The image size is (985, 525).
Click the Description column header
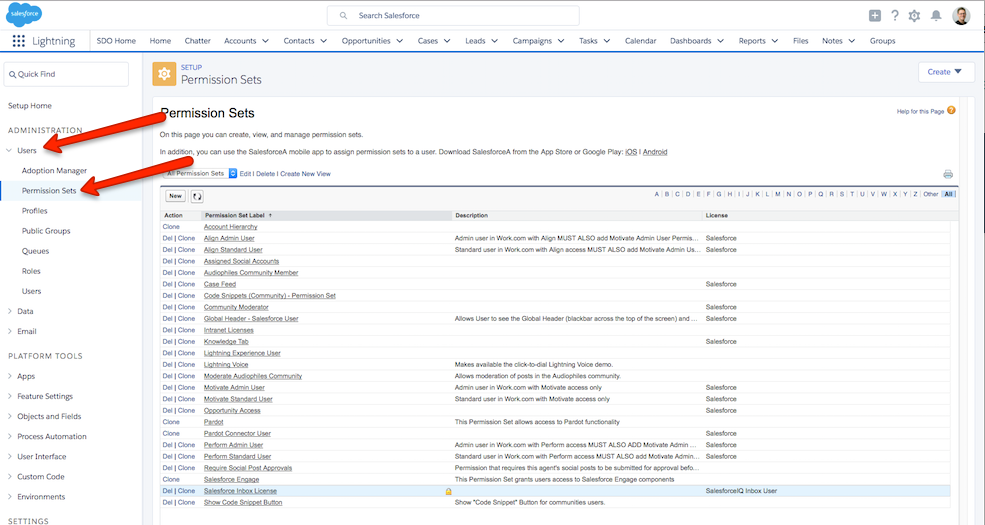click(471, 215)
